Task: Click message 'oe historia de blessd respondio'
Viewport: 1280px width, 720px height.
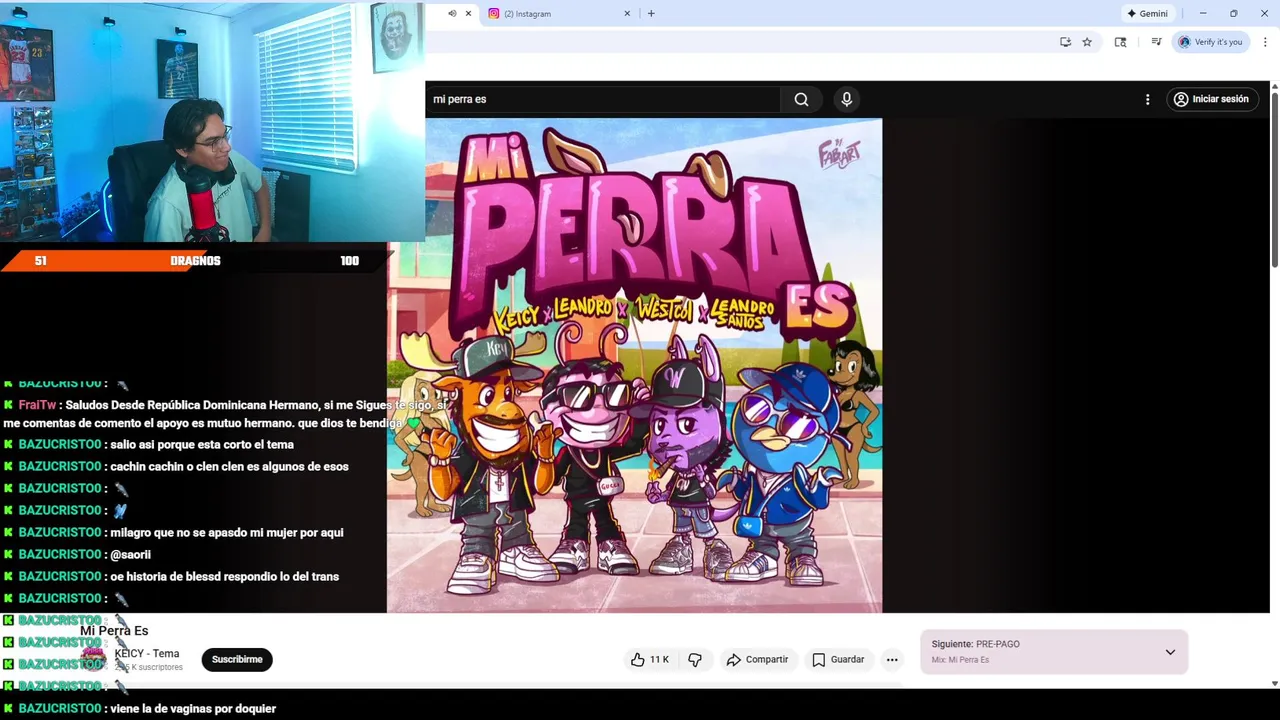Action: click(224, 576)
